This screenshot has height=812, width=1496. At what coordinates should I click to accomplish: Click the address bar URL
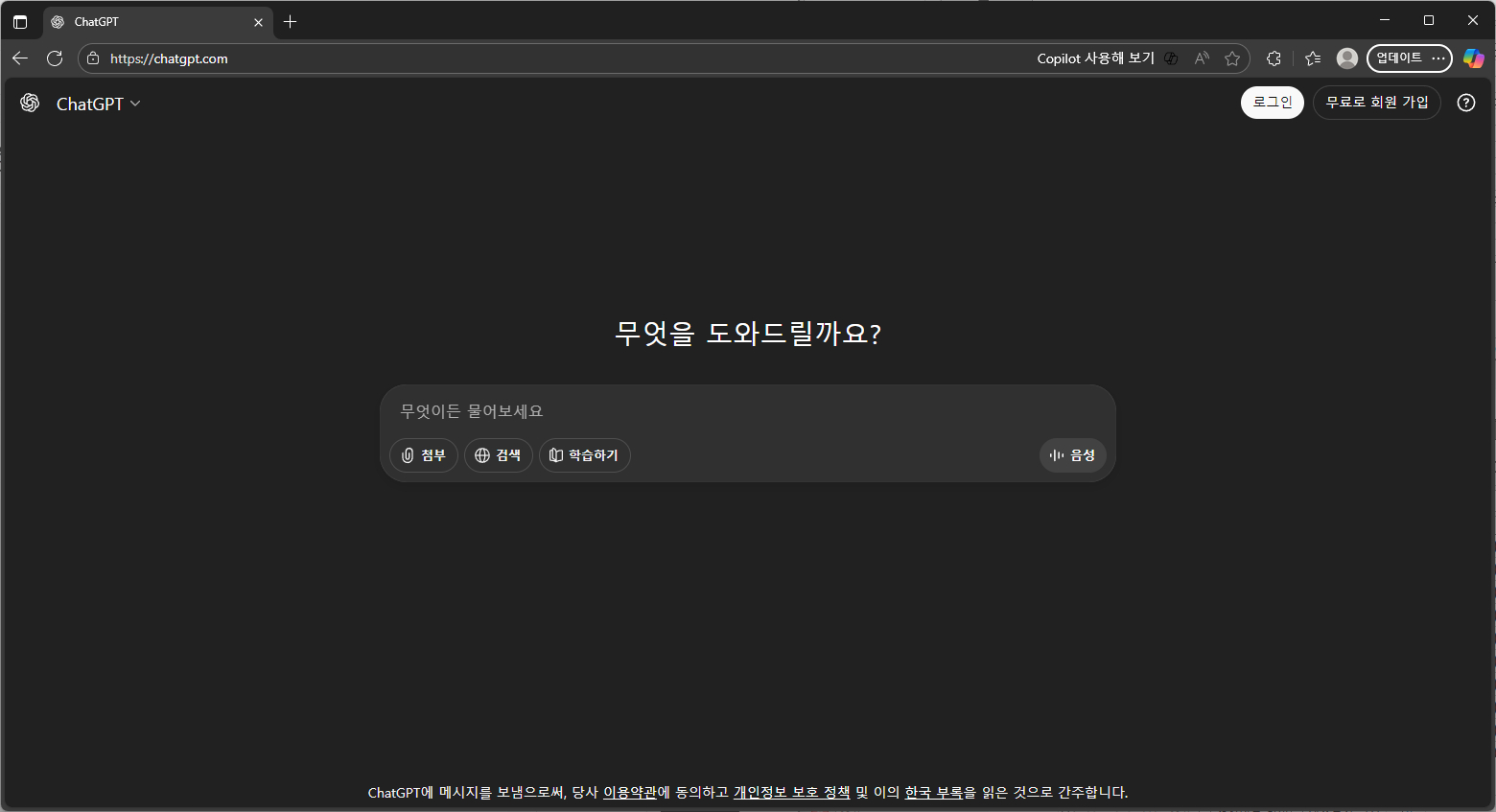(169, 58)
